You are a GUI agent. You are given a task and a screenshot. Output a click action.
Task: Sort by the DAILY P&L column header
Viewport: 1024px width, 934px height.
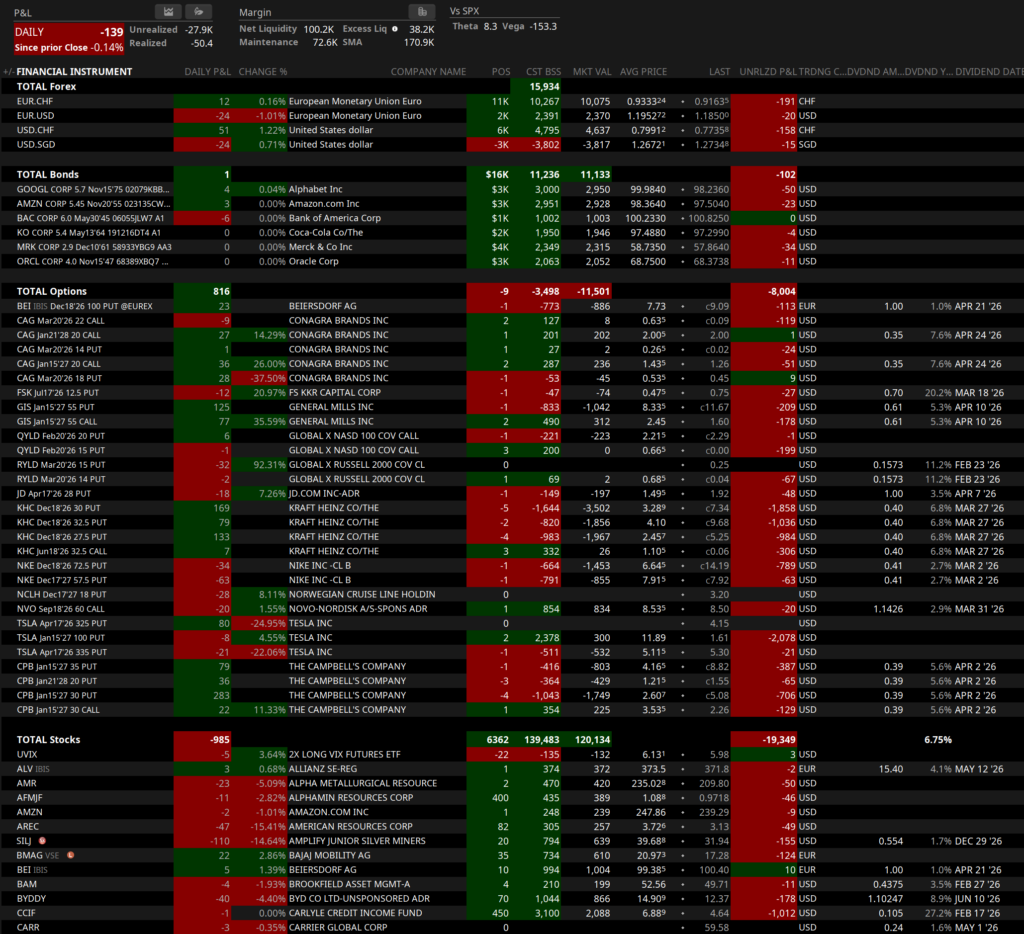click(207, 72)
